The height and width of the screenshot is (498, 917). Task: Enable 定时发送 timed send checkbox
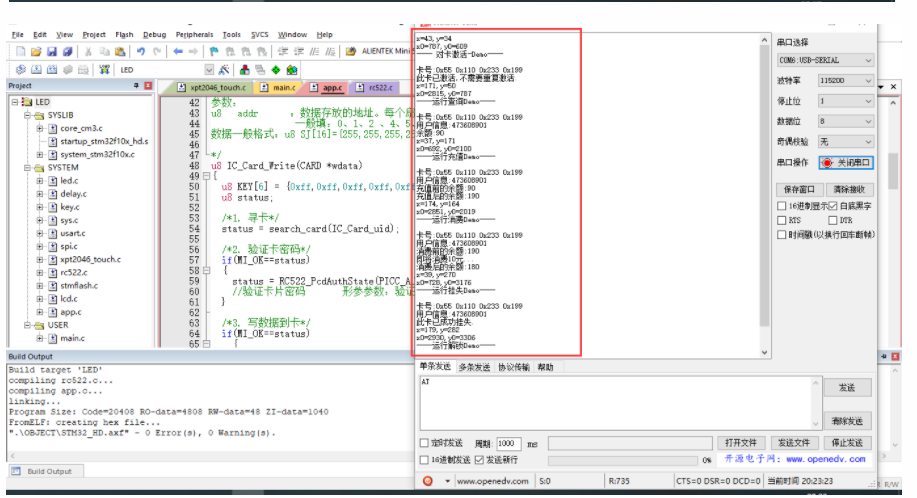[424, 443]
